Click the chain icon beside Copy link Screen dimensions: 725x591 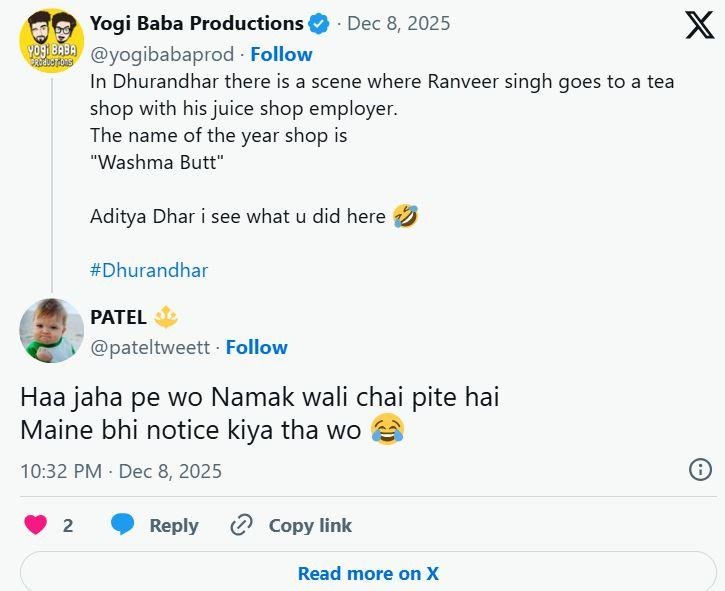pos(241,524)
